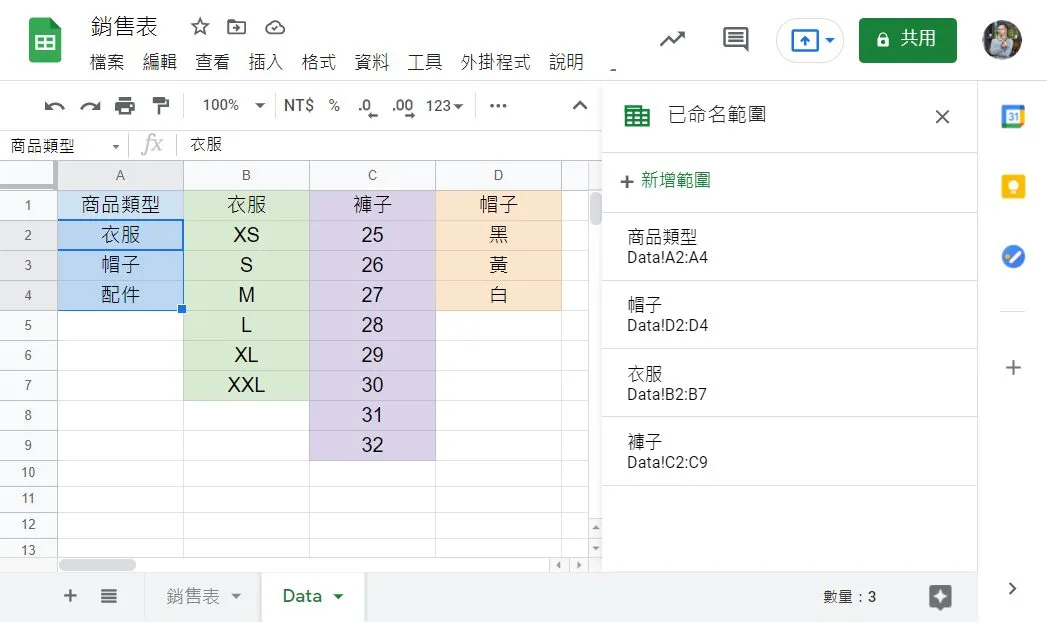Viewport: 1047px width, 623px height.
Task: Click the vertical scrollbar thumb
Action: point(596,208)
